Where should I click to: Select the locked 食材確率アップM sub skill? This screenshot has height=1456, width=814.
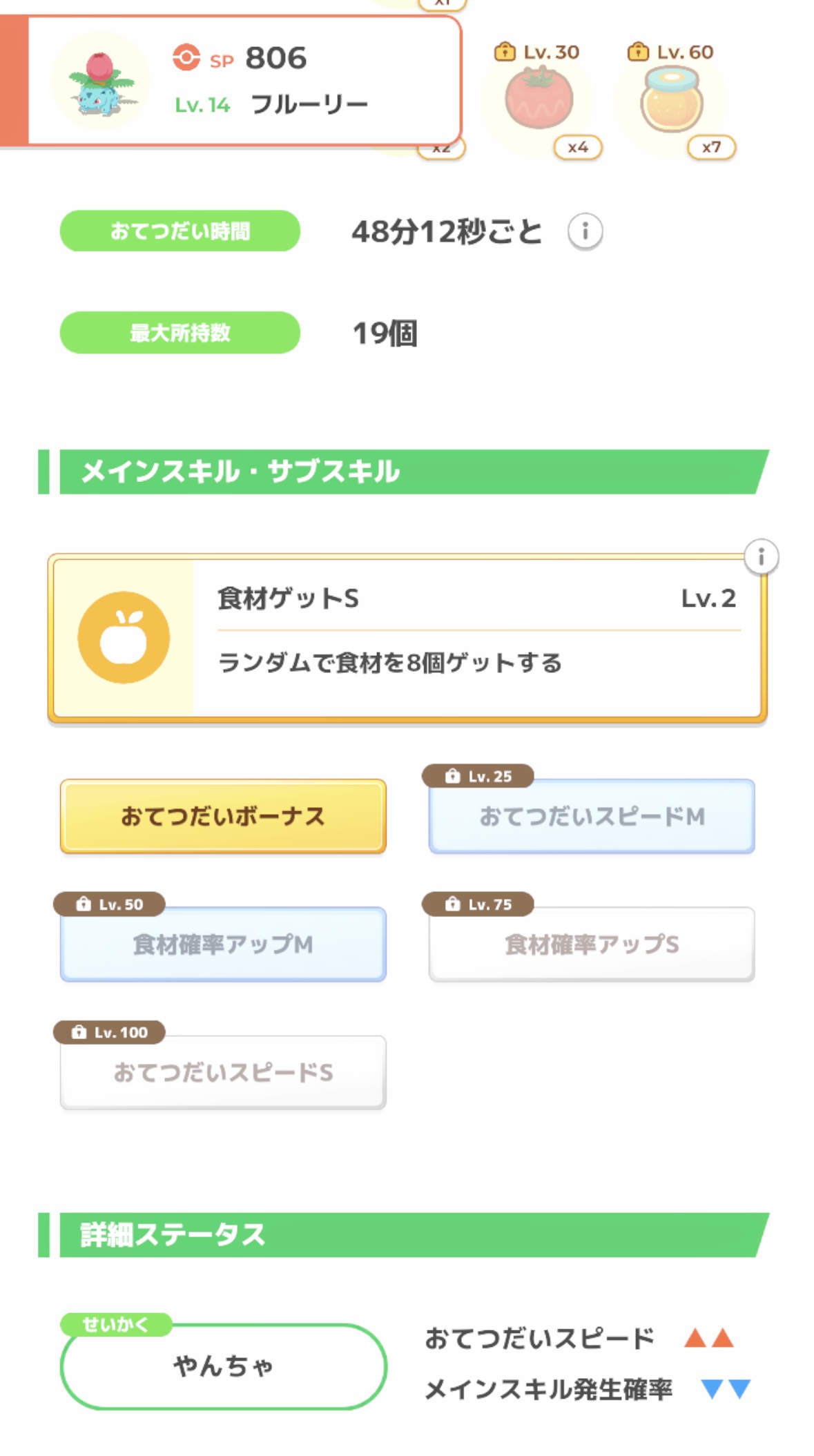coord(223,944)
